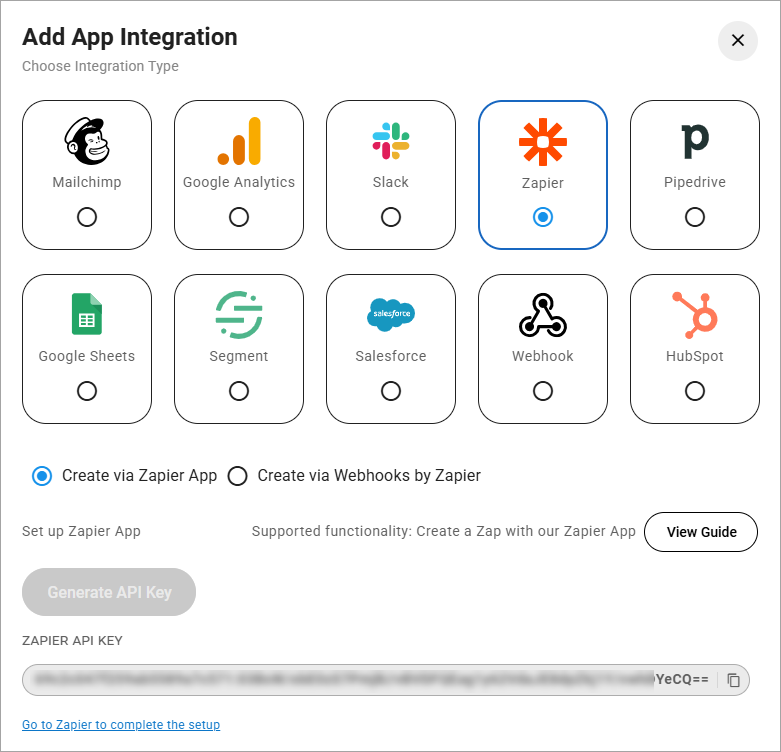Choose the Google Sheets icon
This screenshot has width=781, height=752.
click(x=87, y=314)
